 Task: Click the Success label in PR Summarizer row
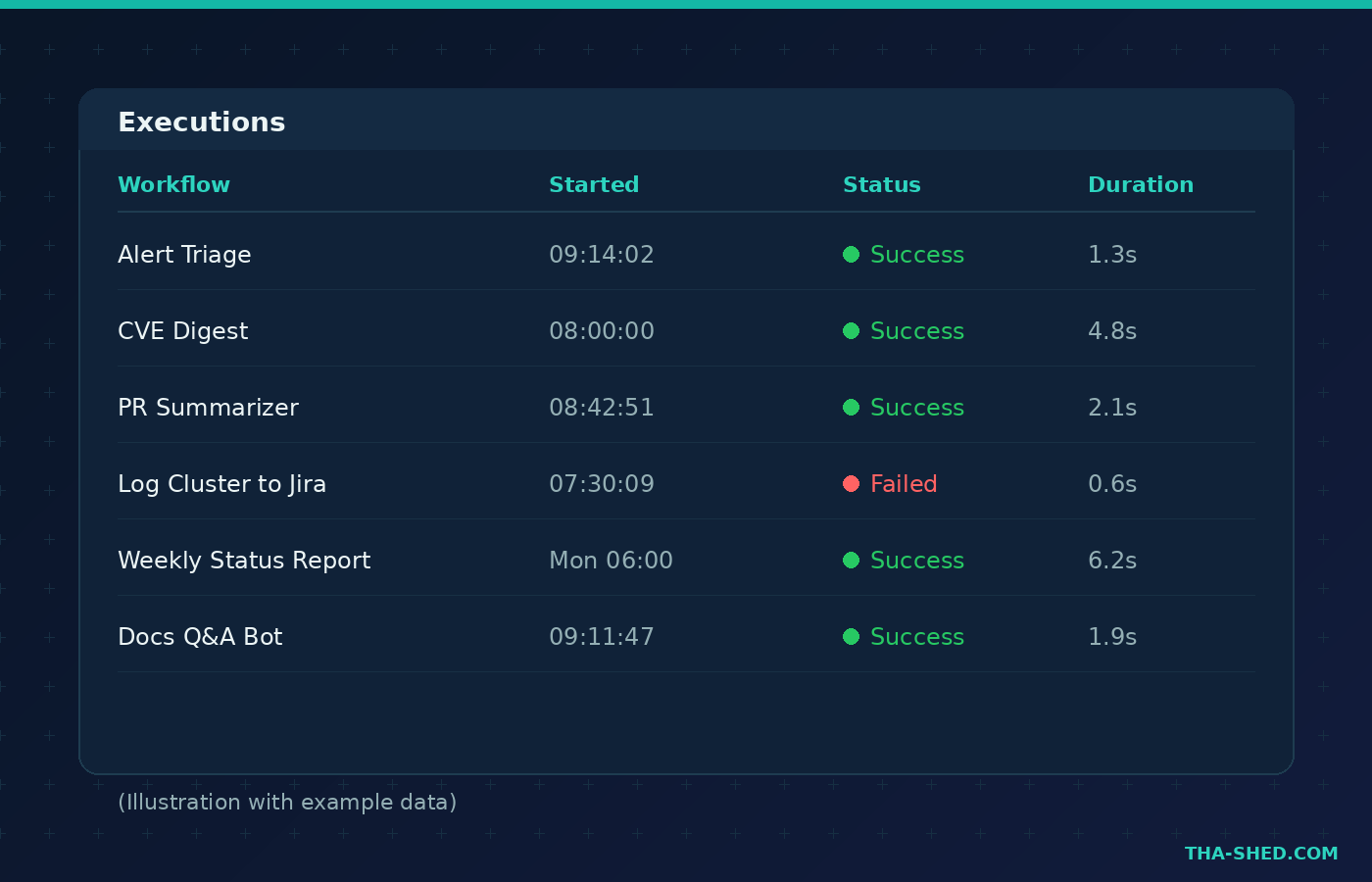point(917,408)
